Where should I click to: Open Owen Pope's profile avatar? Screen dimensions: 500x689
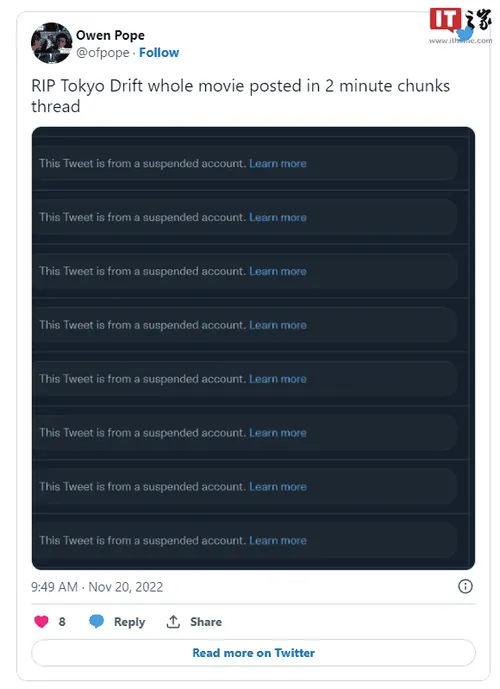pos(51,43)
